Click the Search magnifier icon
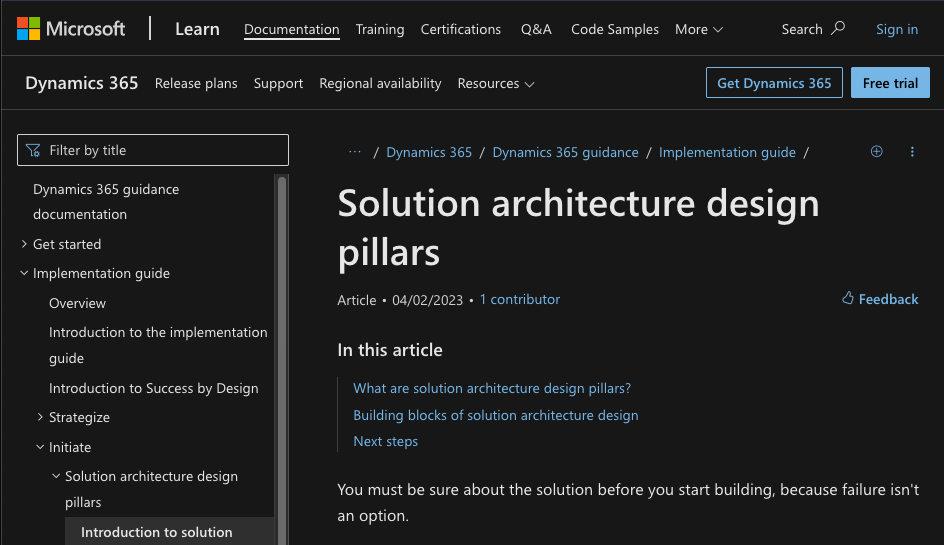Viewport: 944px width, 545px height. point(838,28)
